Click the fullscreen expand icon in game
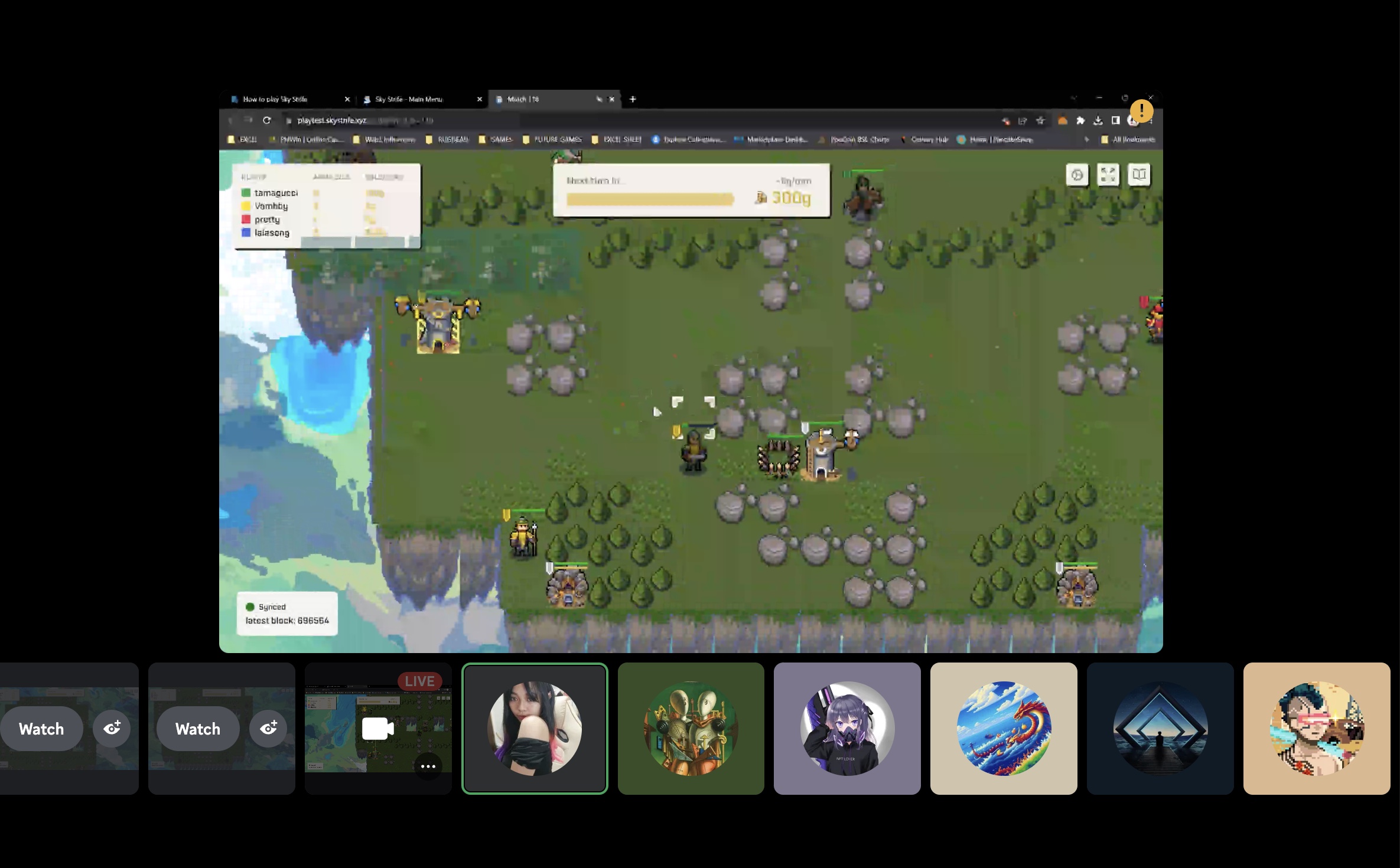 click(1109, 174)
